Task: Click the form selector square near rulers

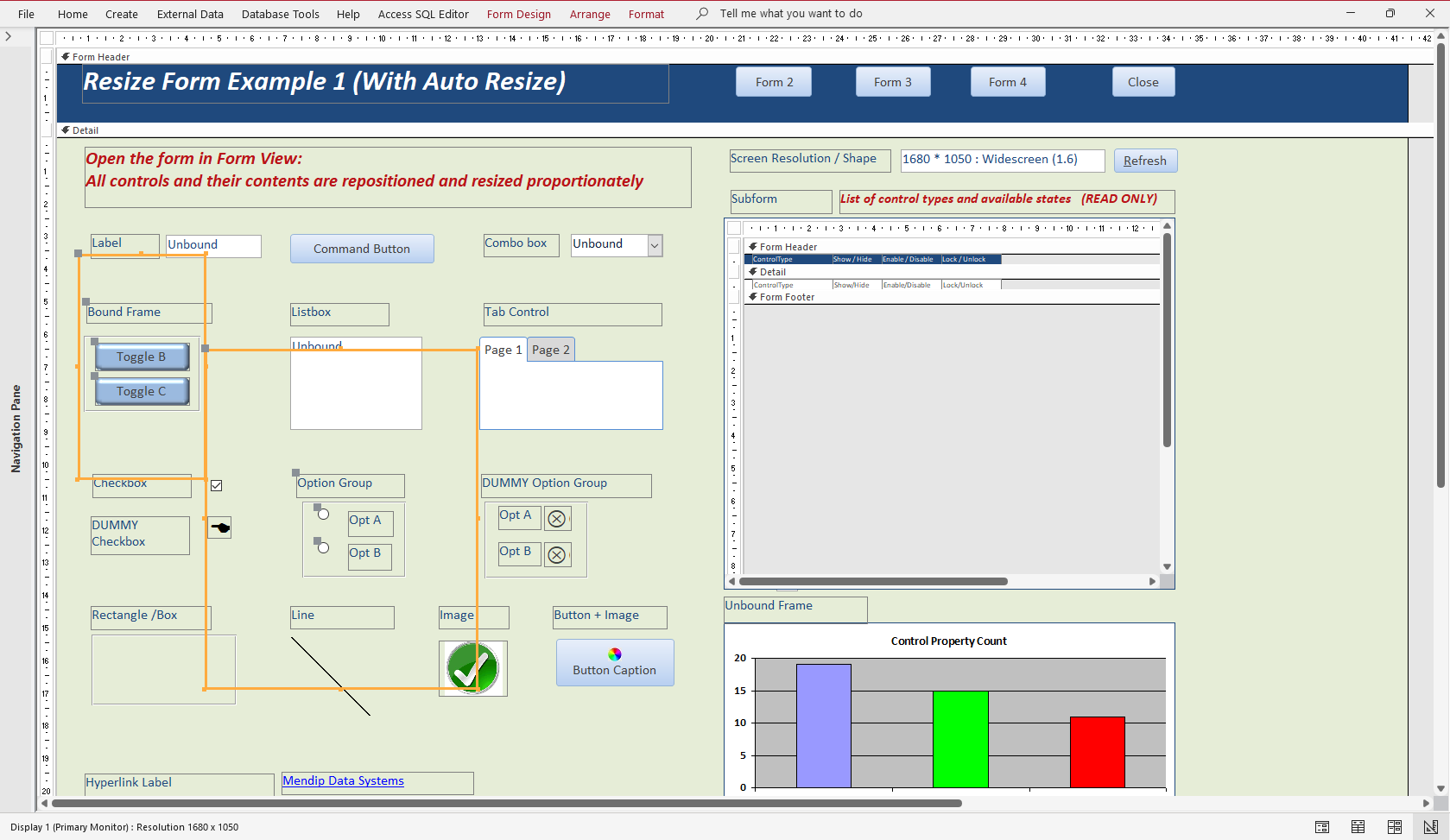Action: pos(47,38)
